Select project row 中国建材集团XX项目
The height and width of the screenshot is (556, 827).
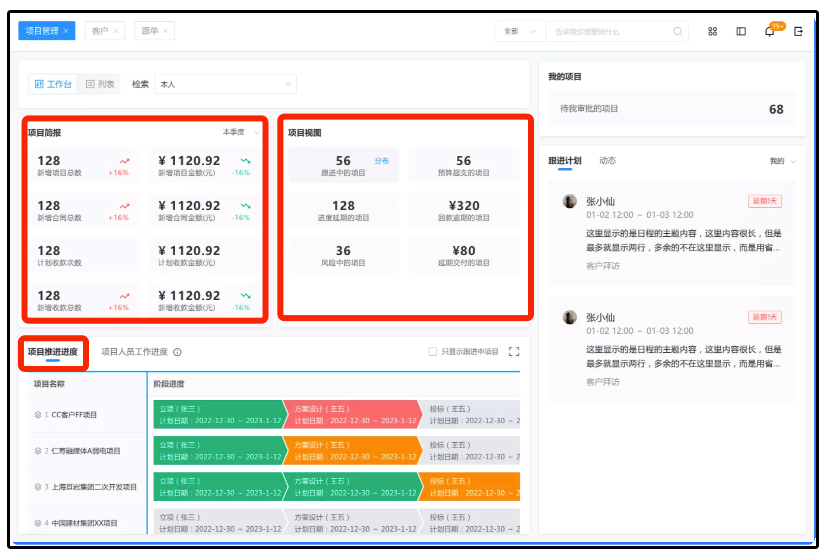(87, 523)
